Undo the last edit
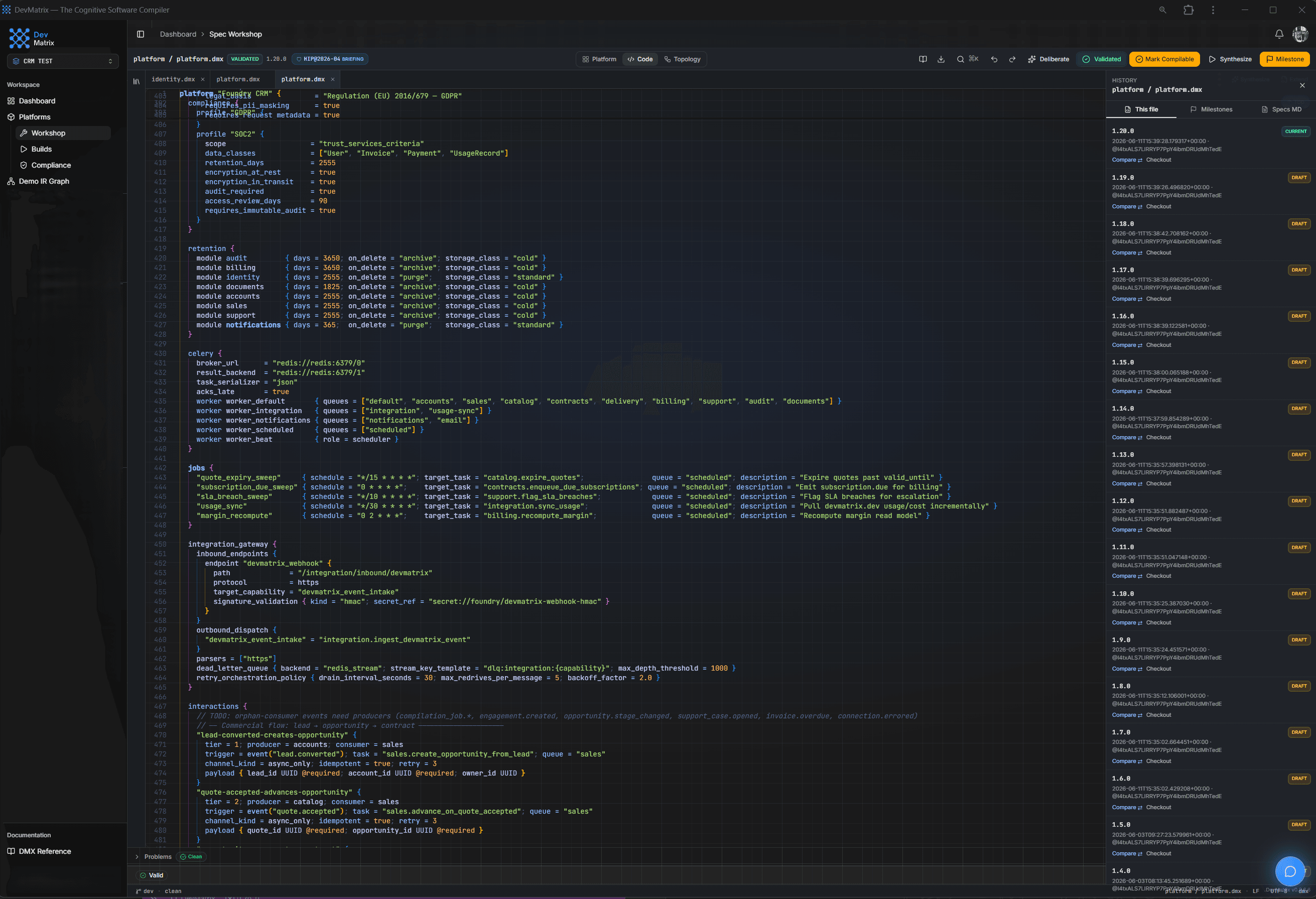The image size is (1316, 899). point(994,59)
